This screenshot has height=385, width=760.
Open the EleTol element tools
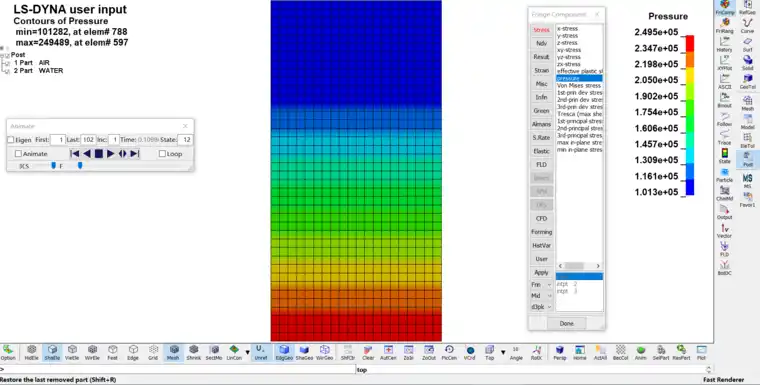click(x=747, y=140)
